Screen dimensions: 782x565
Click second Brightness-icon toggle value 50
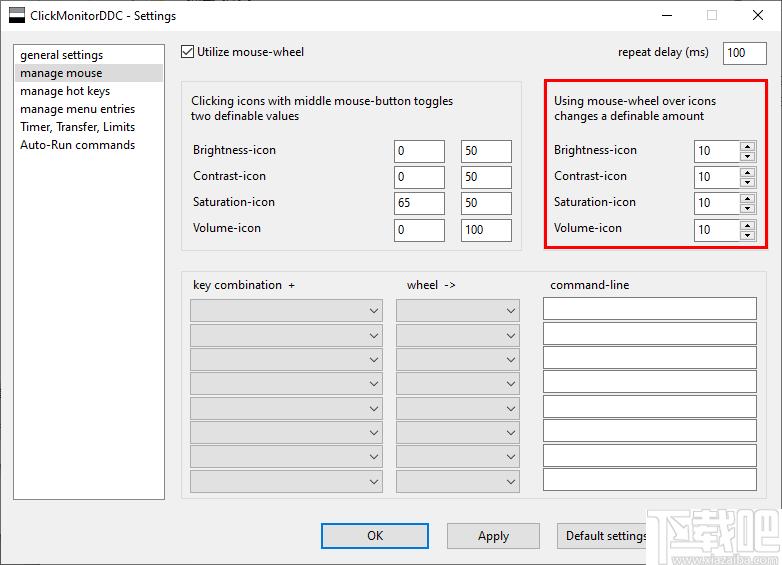click(486, 151)
